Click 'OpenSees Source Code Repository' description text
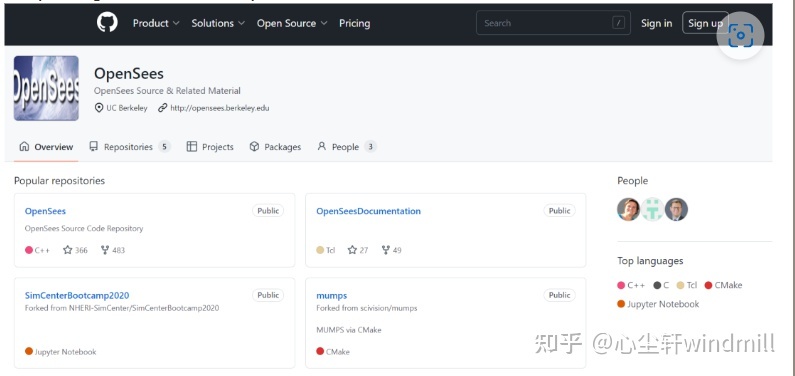The image size is (795, 376). tap(84, 229)
